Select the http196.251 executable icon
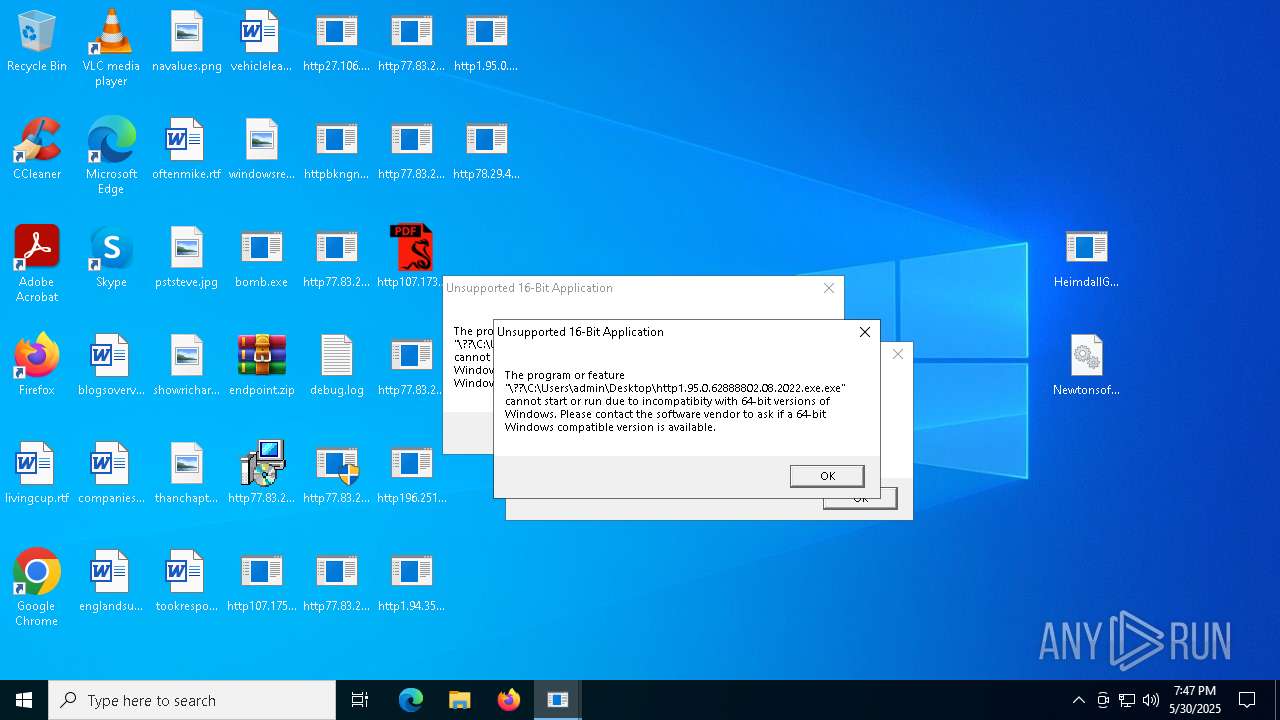Viewport: 1280px width, 720px height. (x=411, y=474)
